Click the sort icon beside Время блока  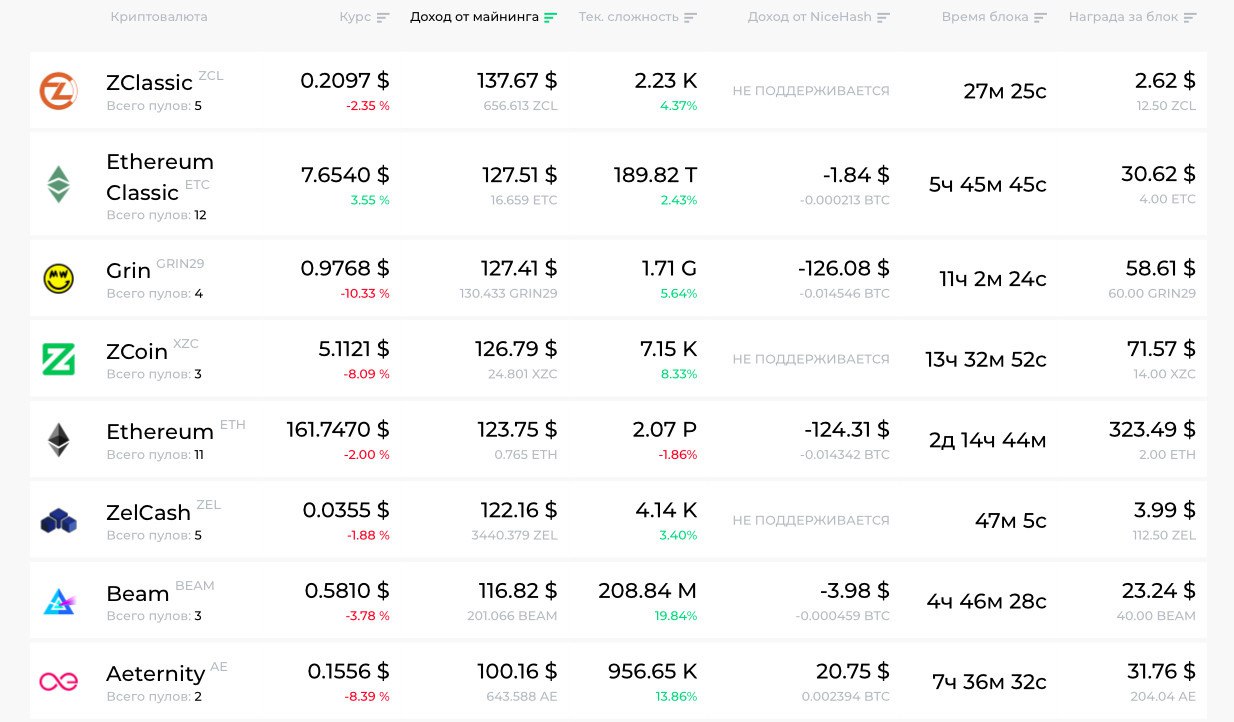1040,18
